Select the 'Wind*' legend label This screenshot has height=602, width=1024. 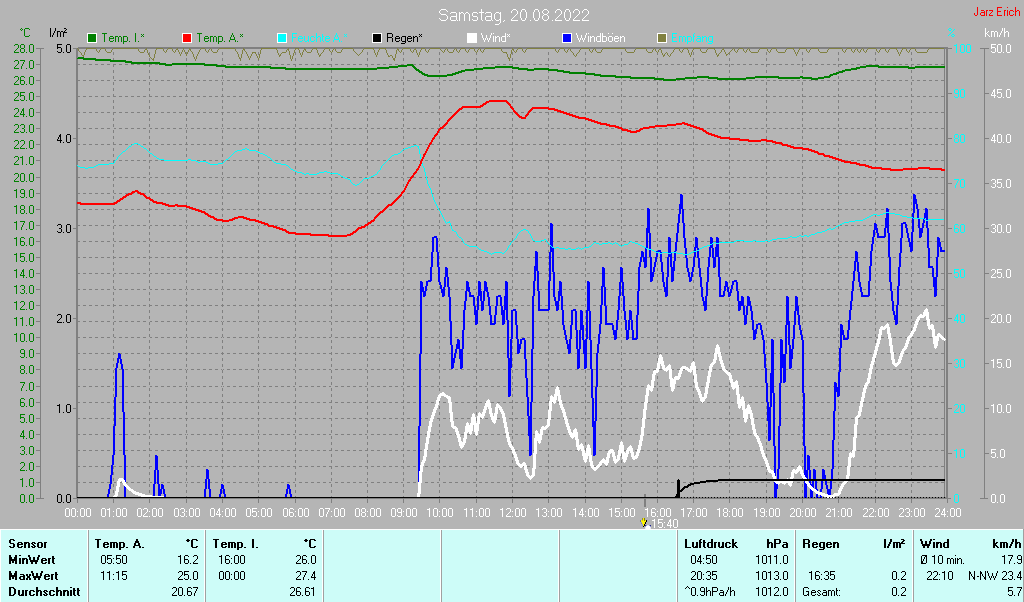pos(495,39)
